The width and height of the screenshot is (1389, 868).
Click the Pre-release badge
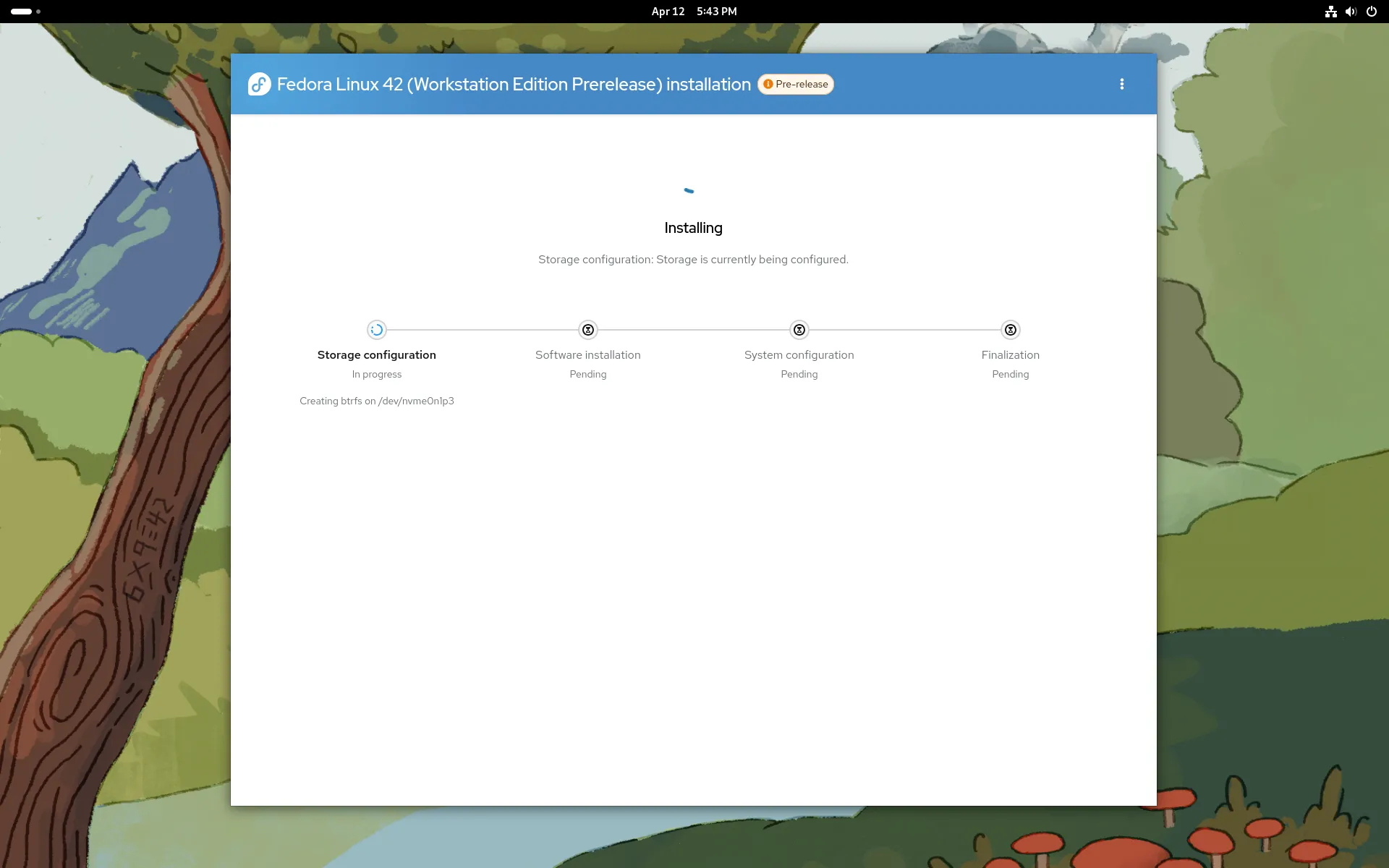point(796,84)
